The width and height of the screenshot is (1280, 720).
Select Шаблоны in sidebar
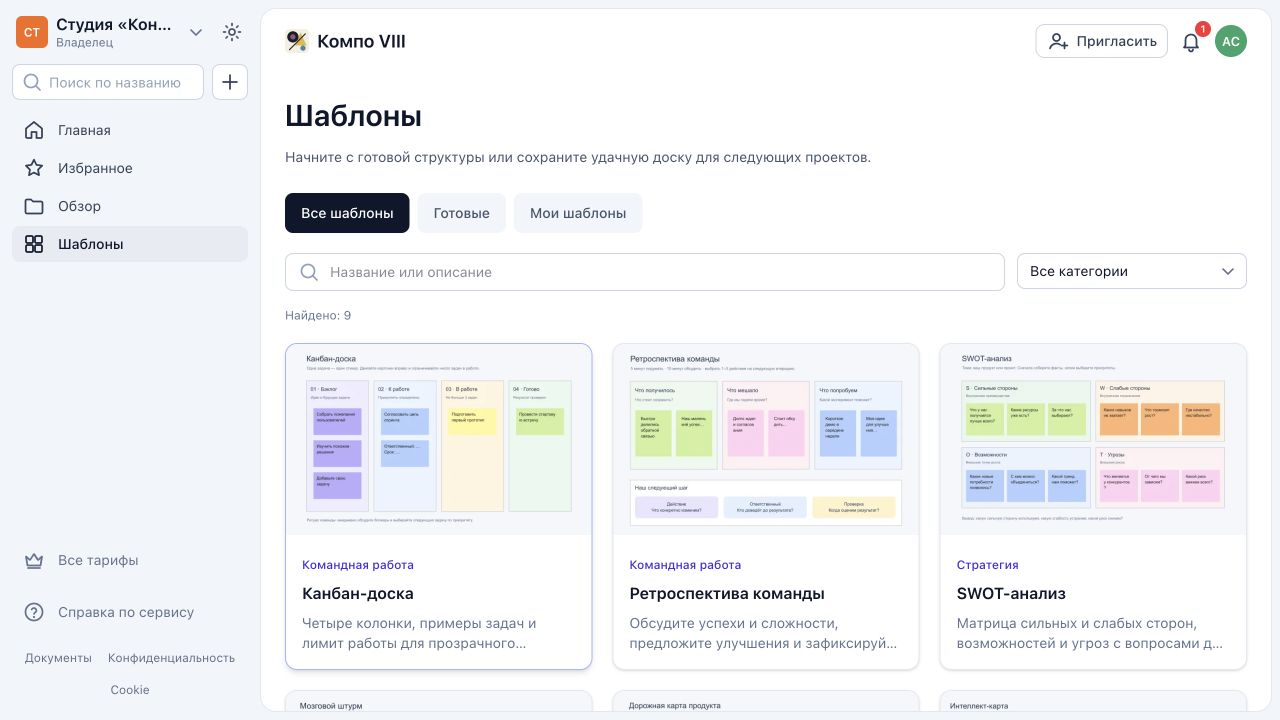130,244
